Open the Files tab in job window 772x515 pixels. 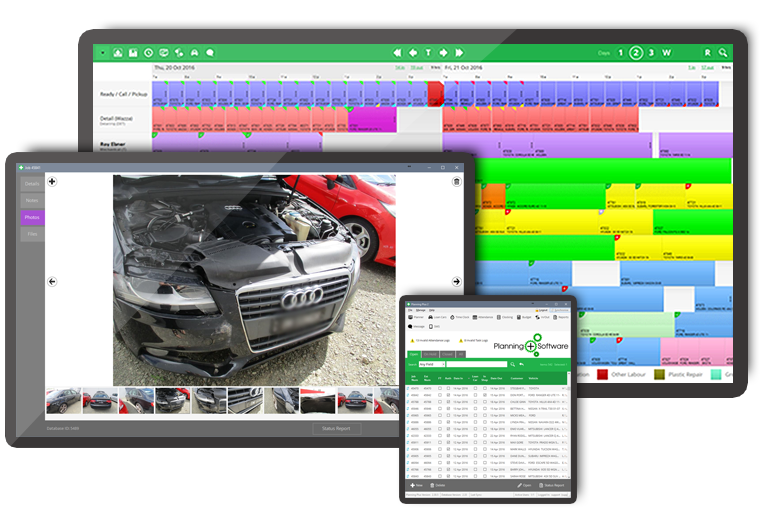pos(32,234)
